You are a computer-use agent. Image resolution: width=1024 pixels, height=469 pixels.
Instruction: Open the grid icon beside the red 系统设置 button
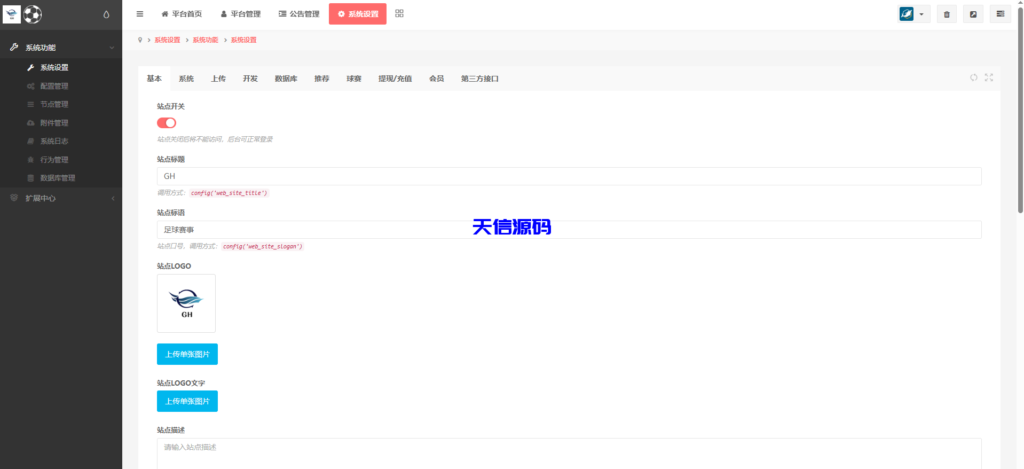point(400,14)
